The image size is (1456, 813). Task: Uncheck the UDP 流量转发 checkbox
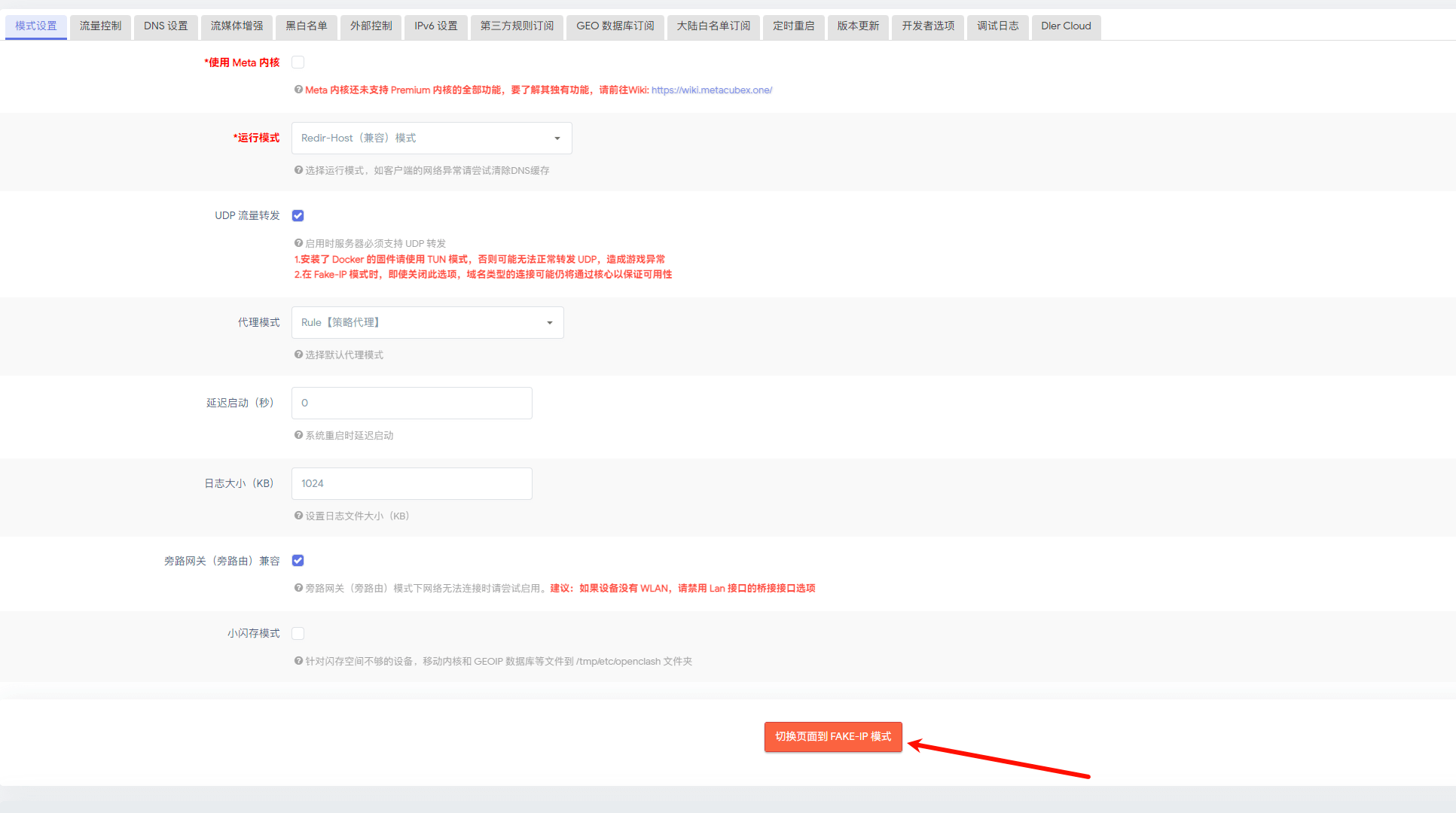[298, 215]
